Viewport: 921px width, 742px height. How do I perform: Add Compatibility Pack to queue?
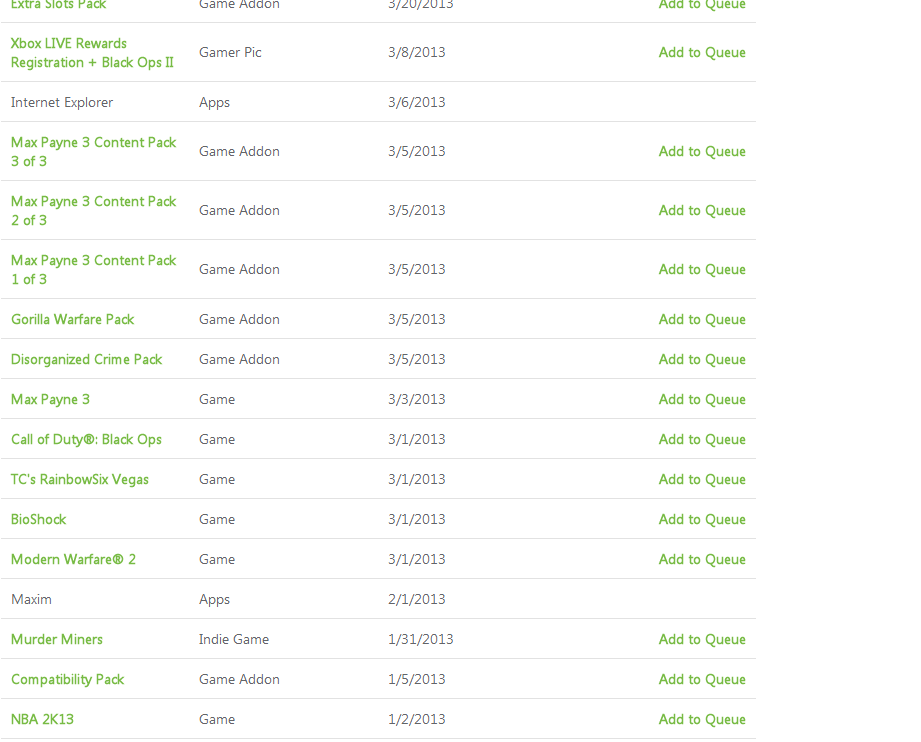click(701, 679)
